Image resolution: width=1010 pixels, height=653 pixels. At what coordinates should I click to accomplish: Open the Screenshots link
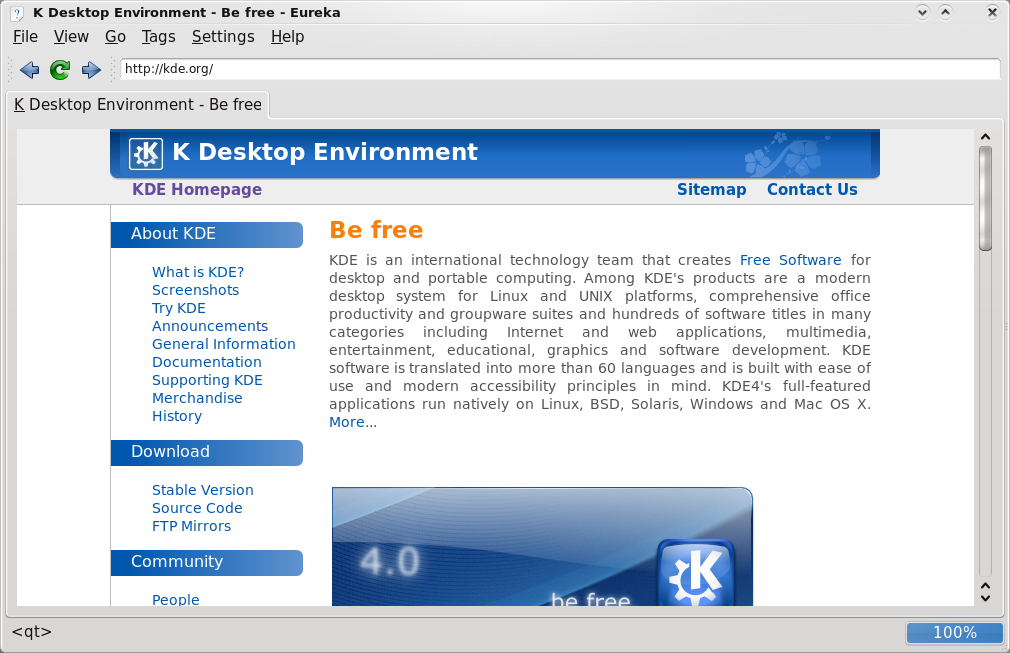[195, 290]
